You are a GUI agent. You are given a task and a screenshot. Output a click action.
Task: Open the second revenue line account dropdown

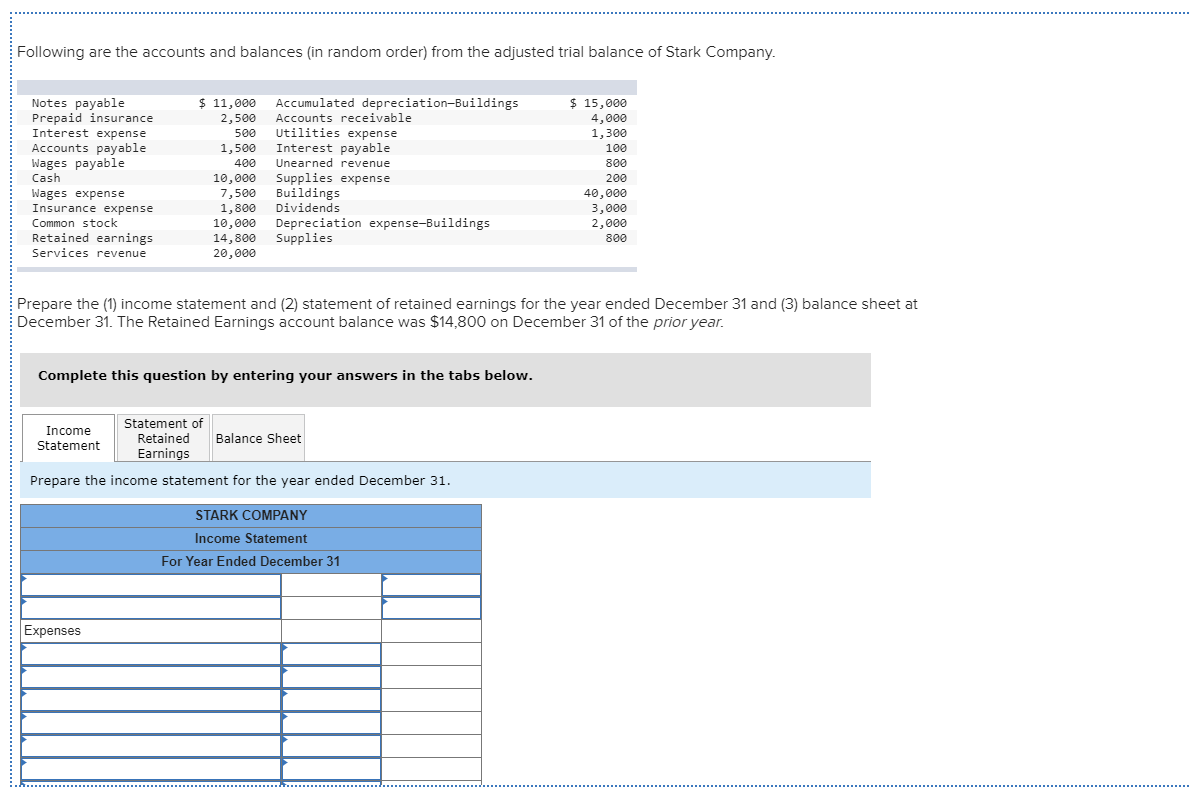point(150,607)
